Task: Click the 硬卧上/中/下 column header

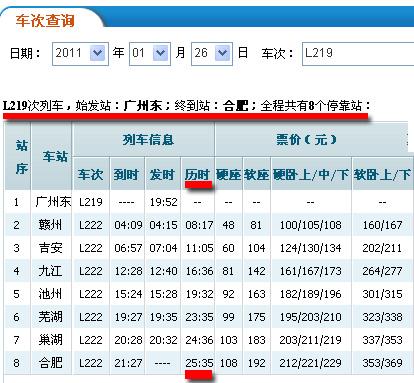Action: click(x=311, y=175)
